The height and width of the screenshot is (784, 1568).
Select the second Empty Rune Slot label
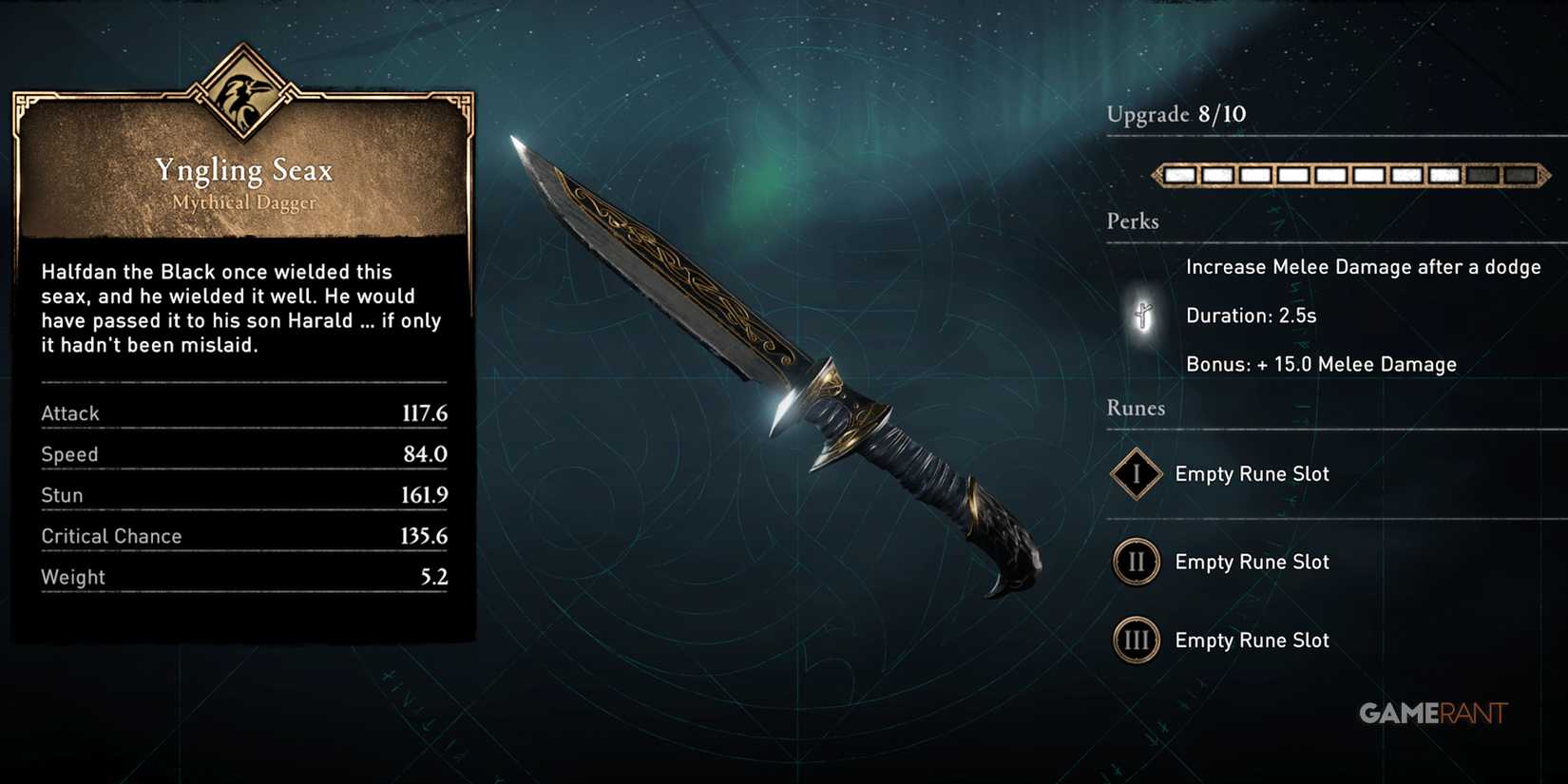(x=1252, y=562)
